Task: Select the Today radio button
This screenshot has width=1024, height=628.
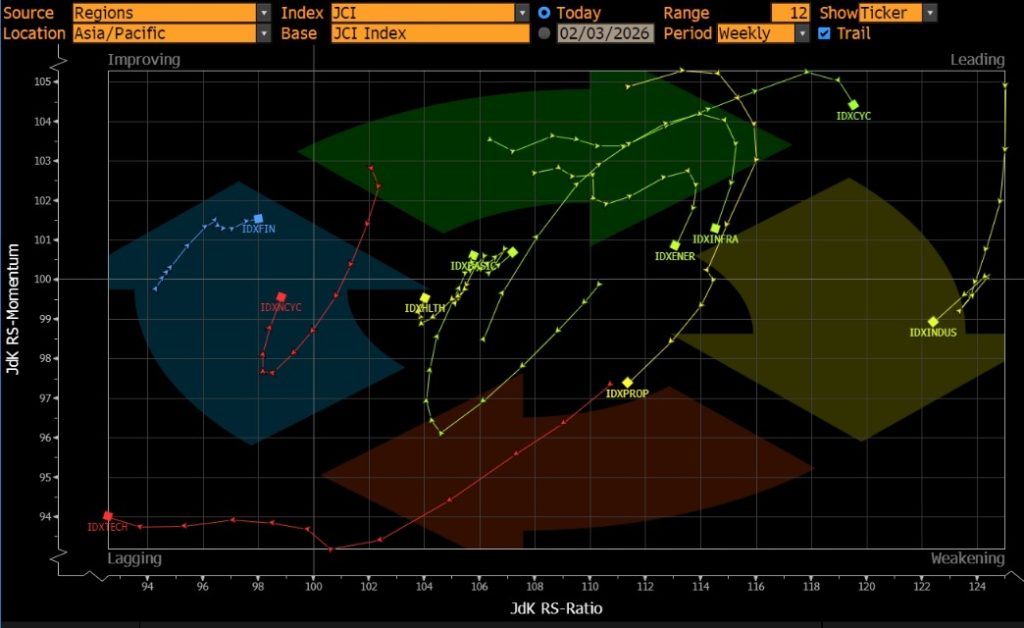Action: [544, 13]
